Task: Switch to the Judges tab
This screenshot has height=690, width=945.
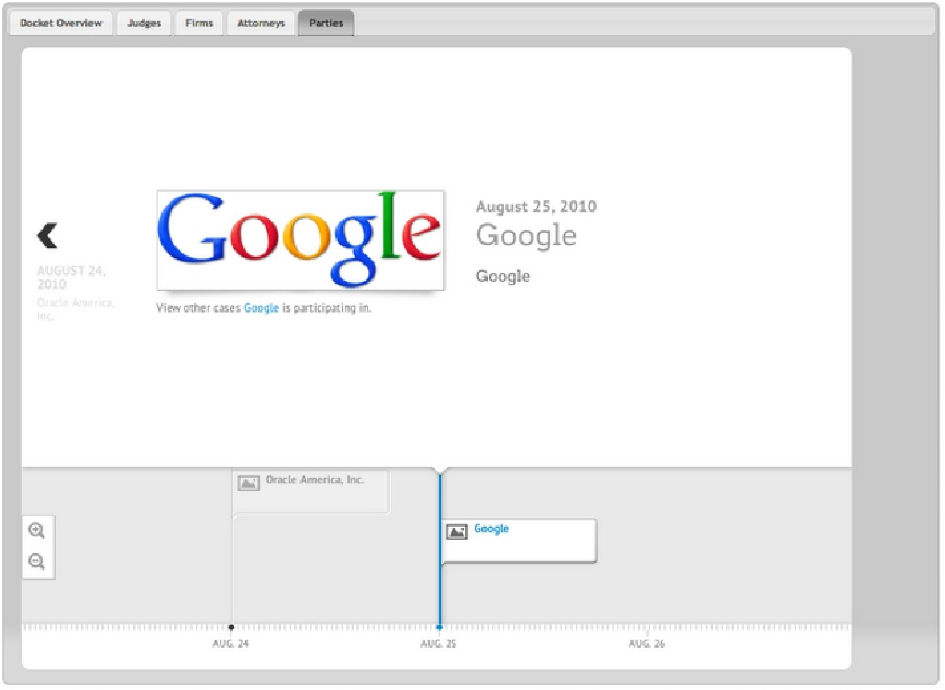Action: (x=144, y=23)
